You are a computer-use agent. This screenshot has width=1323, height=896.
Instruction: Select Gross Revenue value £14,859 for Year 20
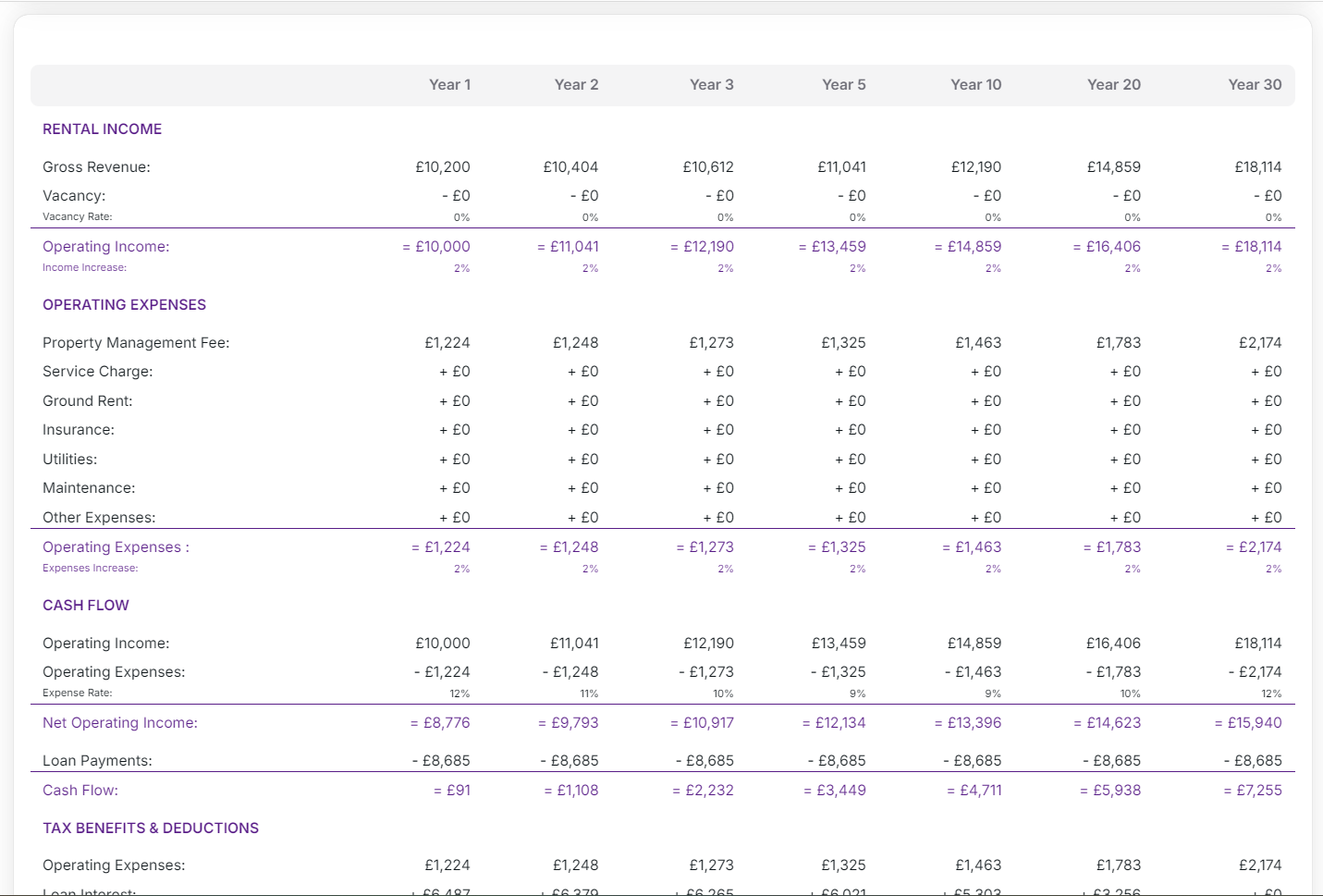pos(1114,167)
